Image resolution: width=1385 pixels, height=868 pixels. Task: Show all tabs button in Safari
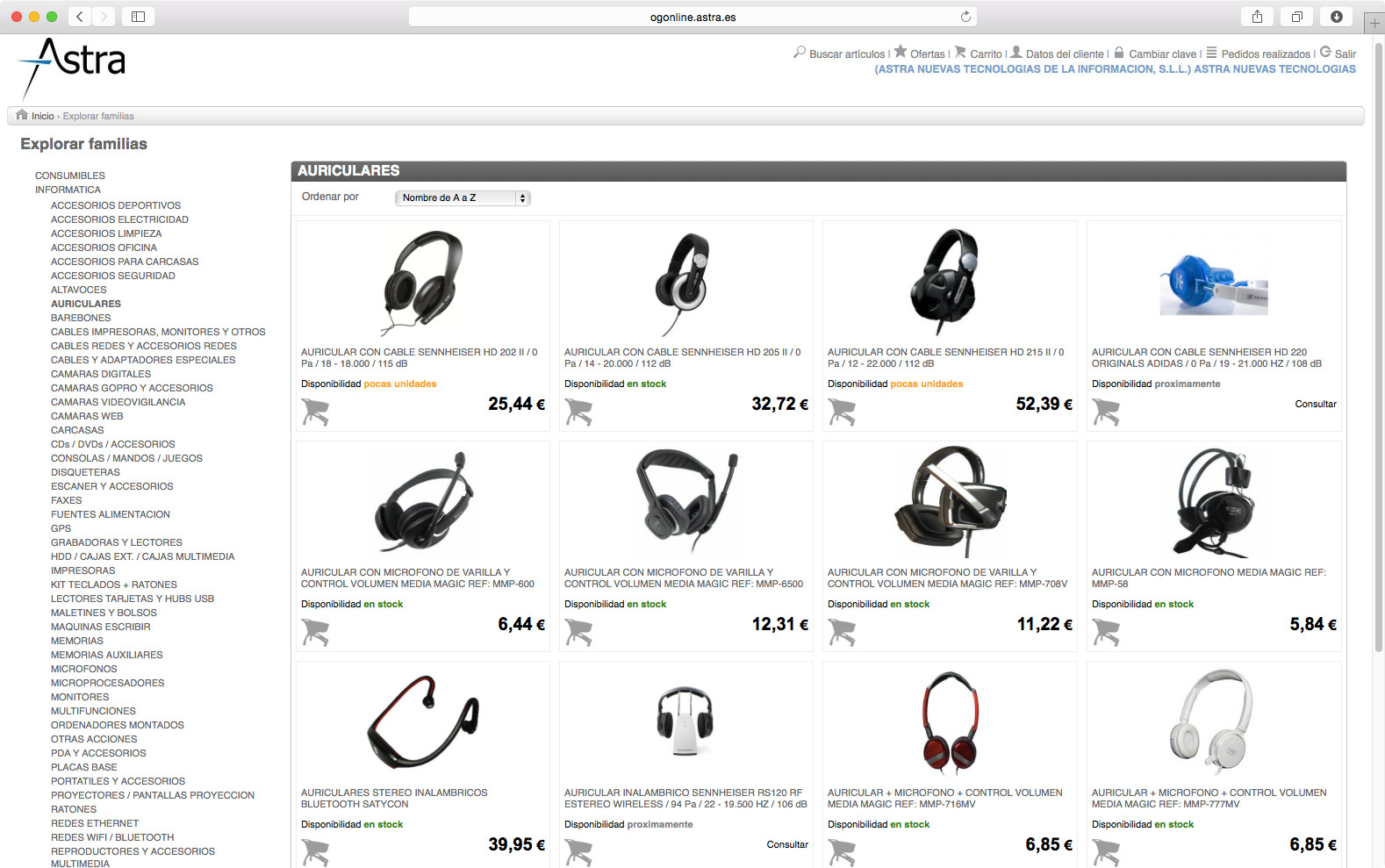click(1296, 16)
